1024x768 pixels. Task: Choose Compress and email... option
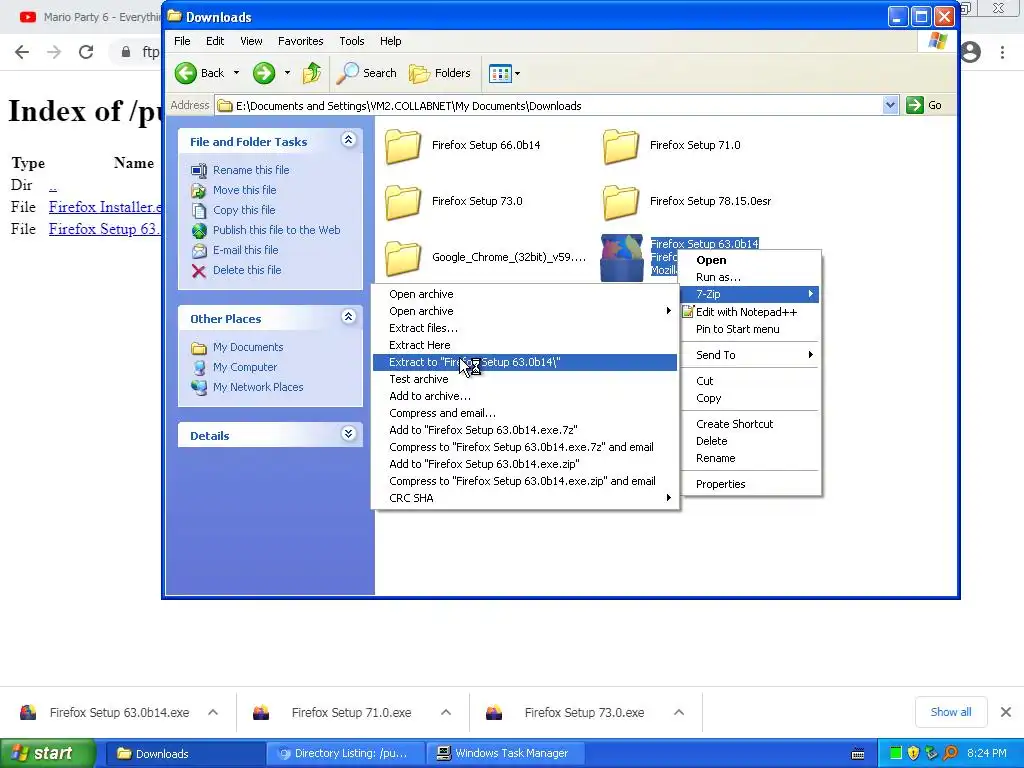(525, 413)
